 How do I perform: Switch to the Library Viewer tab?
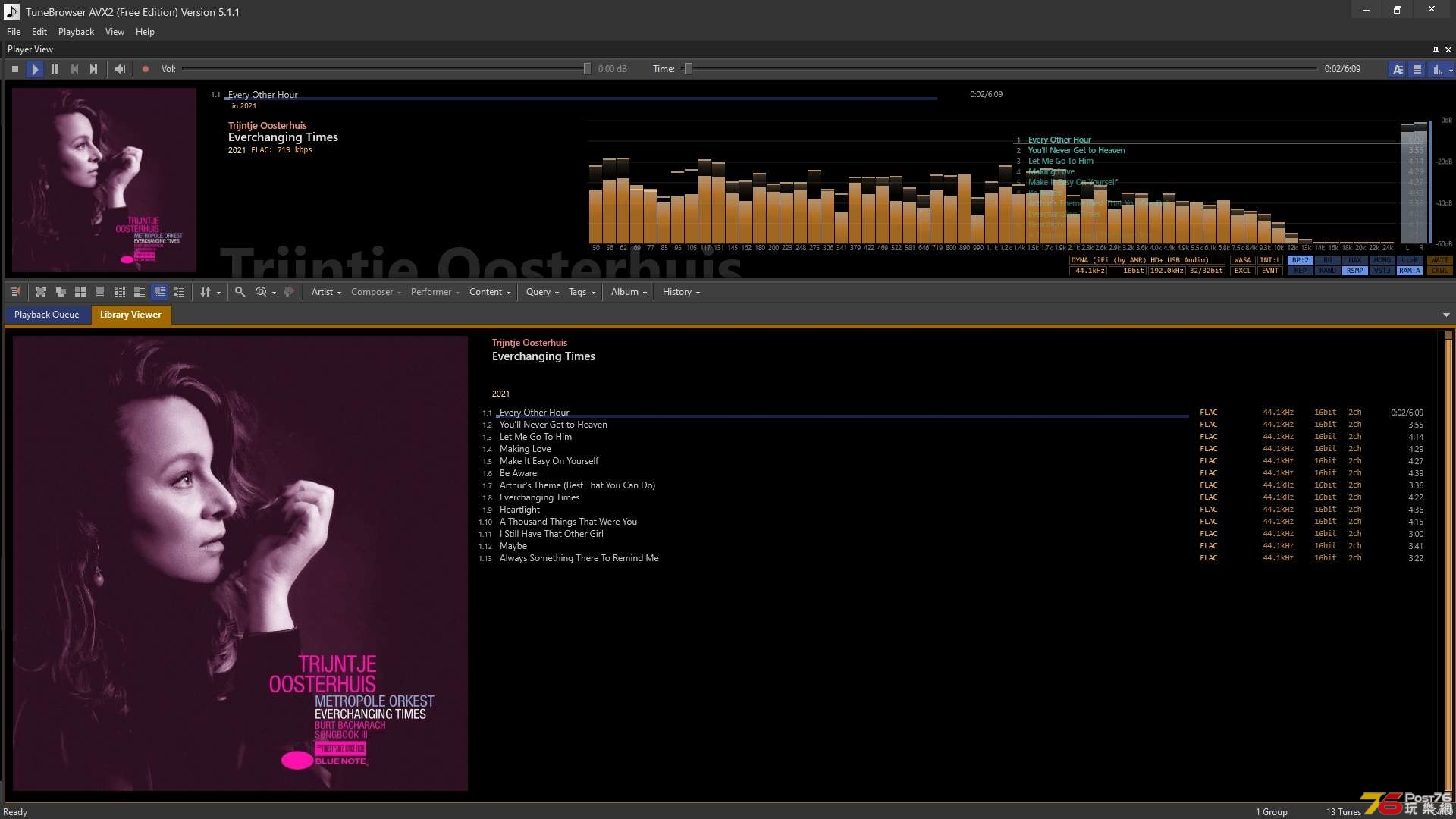point(130,315)
